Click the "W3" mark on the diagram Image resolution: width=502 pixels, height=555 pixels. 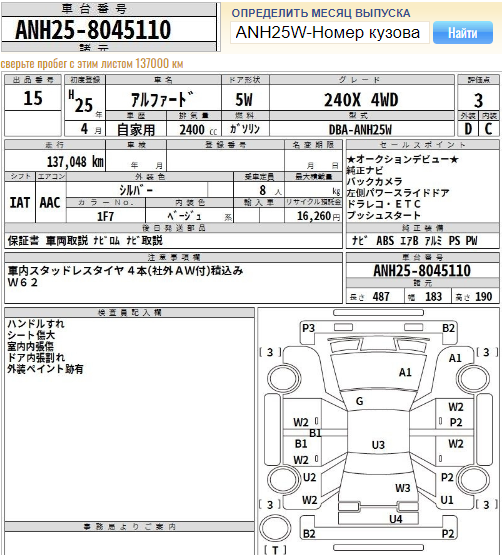click(403, 488)
